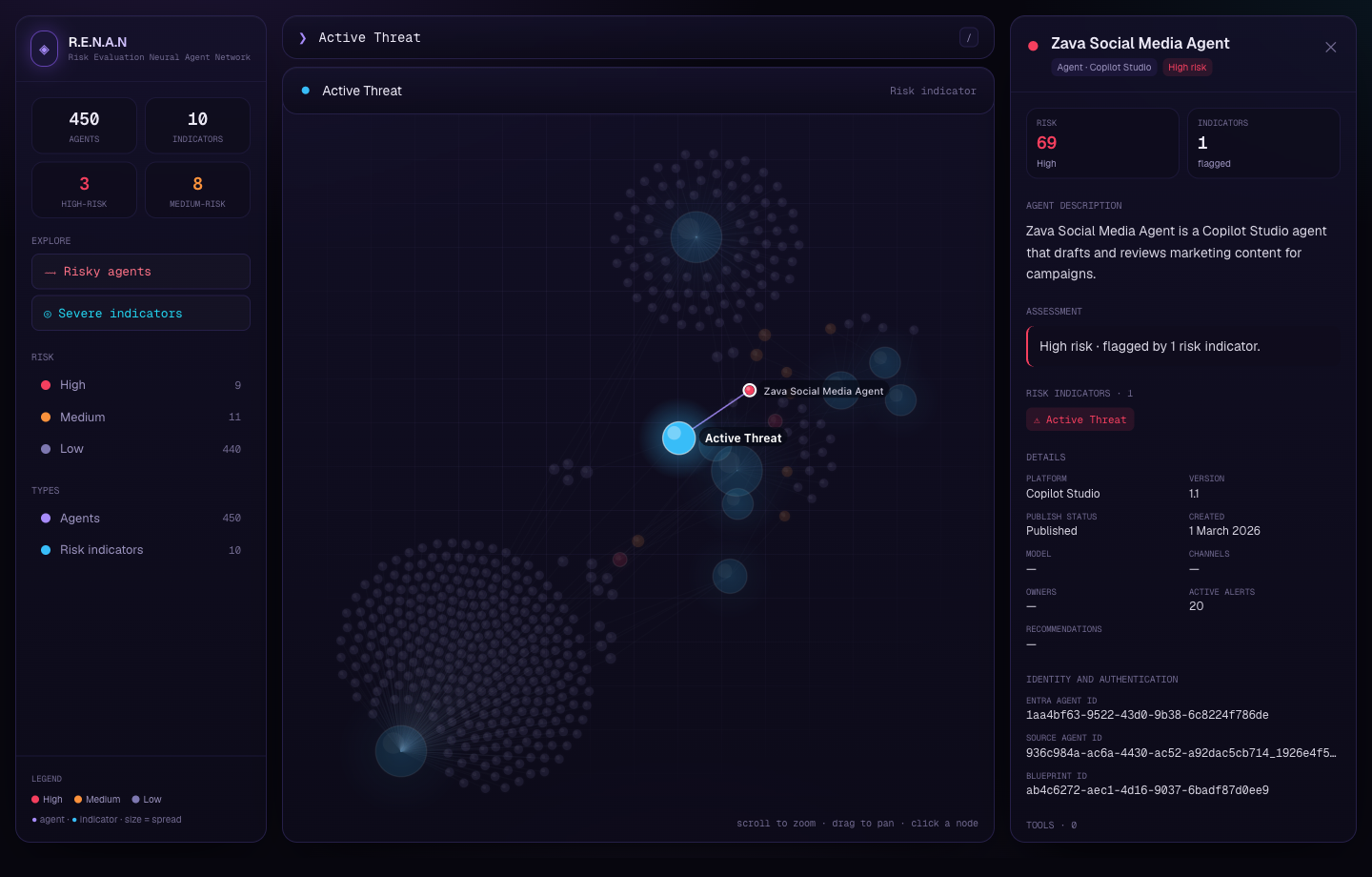Image resolution: width=1372 pixels, height=877 pixels.
Task: Click the R.E.N.A.N diamond logo icon
Action: click(44, 49)
